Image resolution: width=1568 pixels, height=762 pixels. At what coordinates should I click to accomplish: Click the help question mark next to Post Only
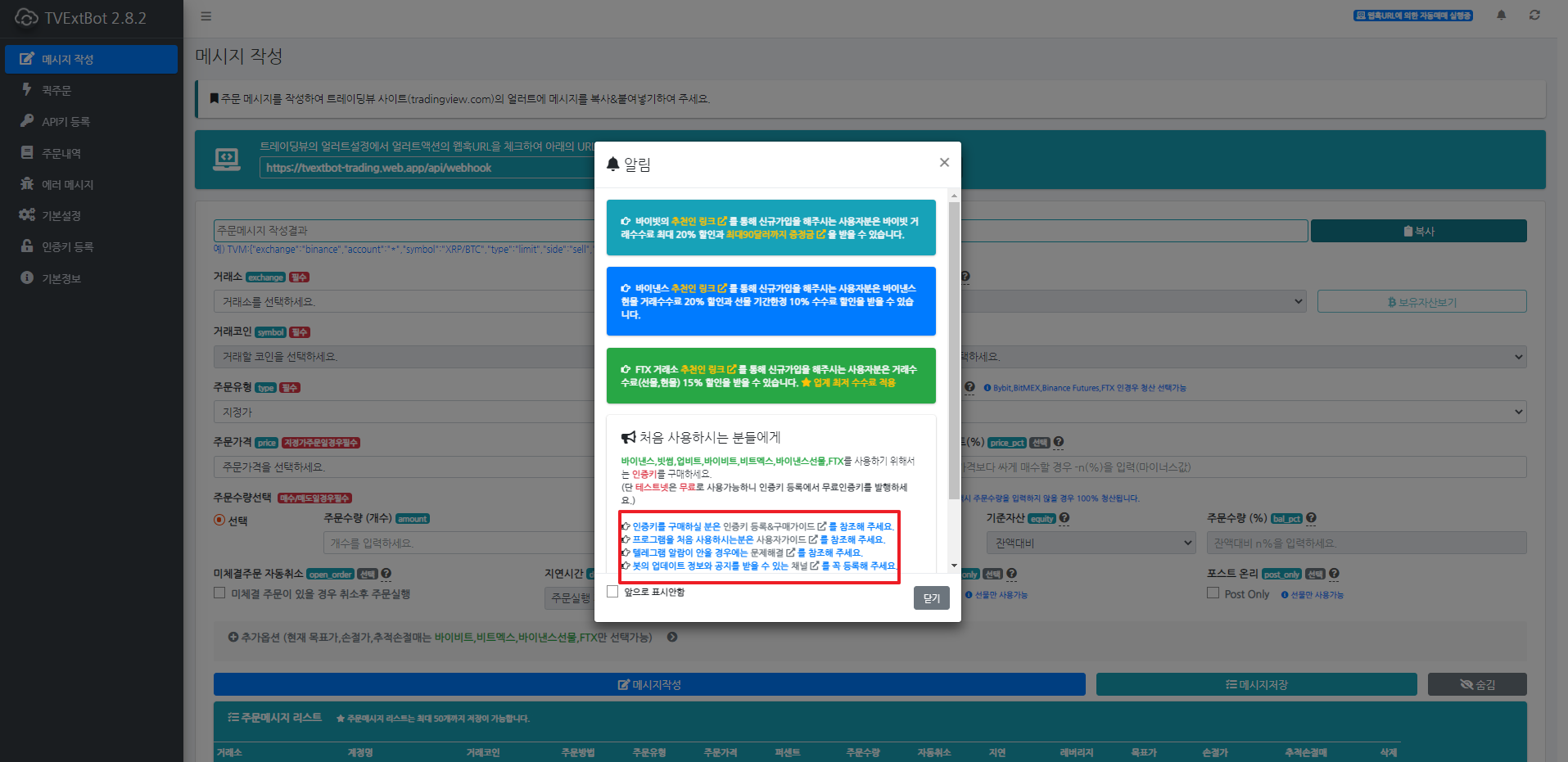(1334, 574)
